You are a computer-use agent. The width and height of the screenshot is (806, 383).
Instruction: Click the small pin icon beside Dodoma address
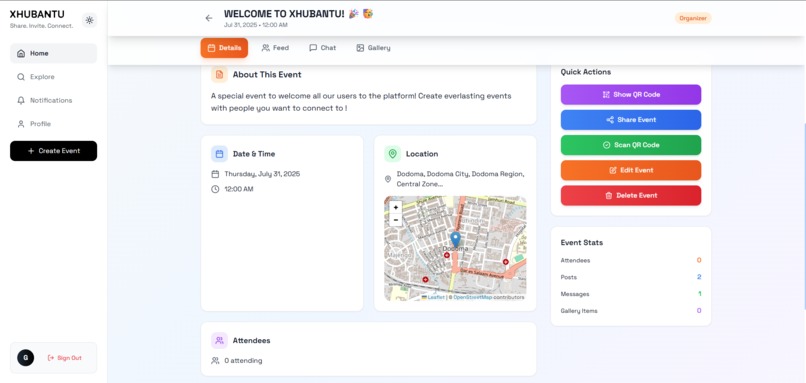388,179
